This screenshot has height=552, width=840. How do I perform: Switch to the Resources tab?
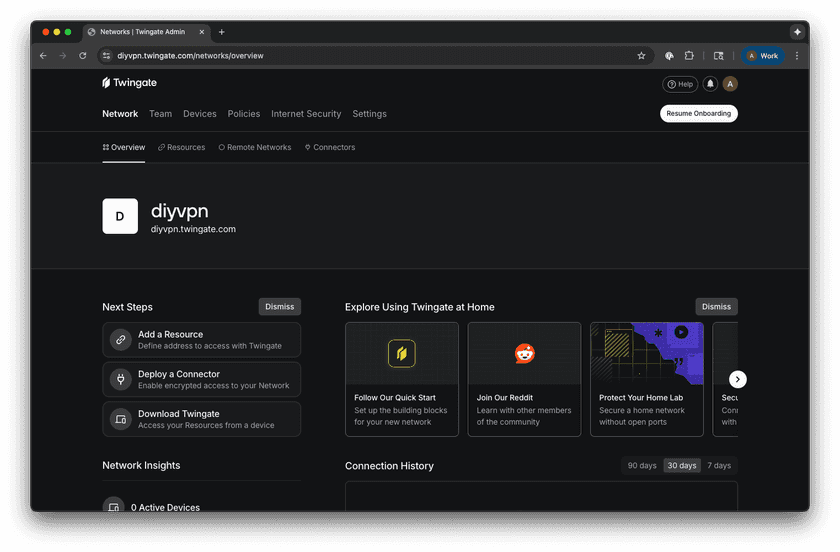click(181, 147)
